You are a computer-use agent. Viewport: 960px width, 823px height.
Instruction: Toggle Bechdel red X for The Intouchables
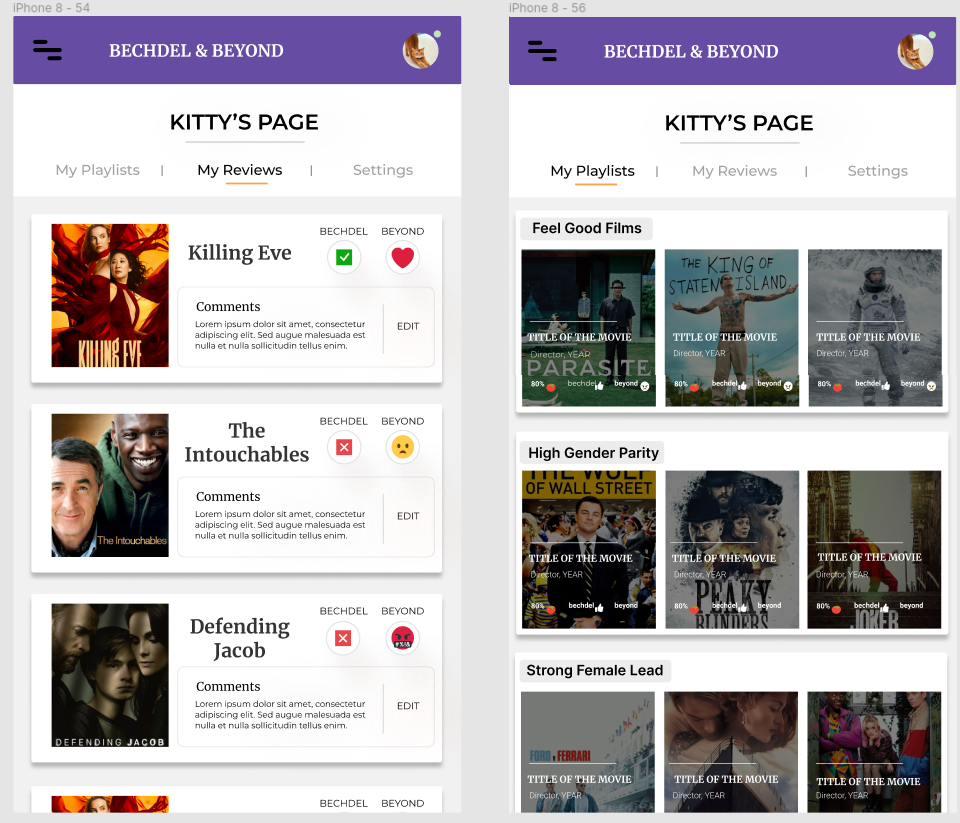pyautogui.click(x=344, y=447)
